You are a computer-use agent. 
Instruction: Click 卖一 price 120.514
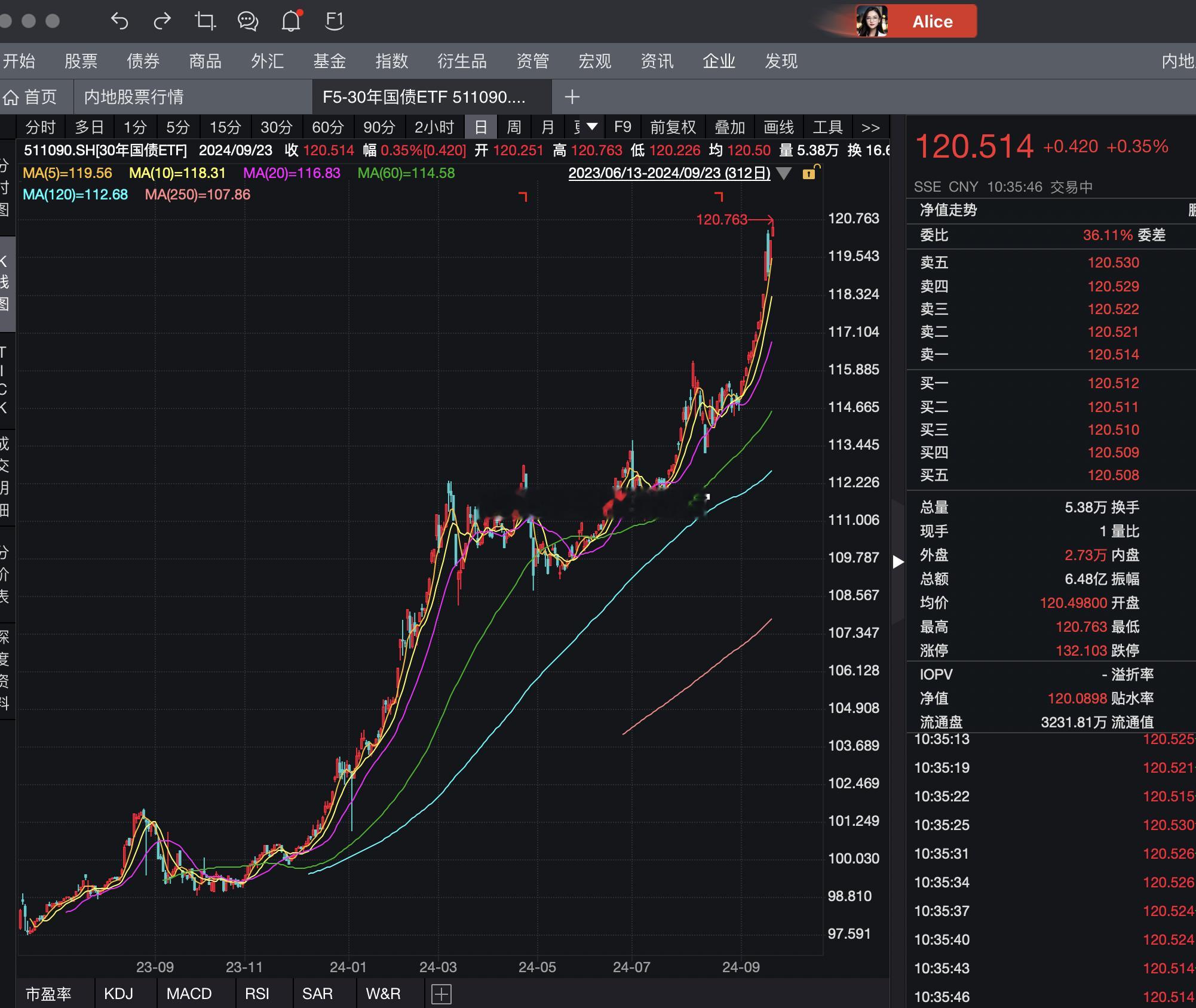pos(1113,355)
